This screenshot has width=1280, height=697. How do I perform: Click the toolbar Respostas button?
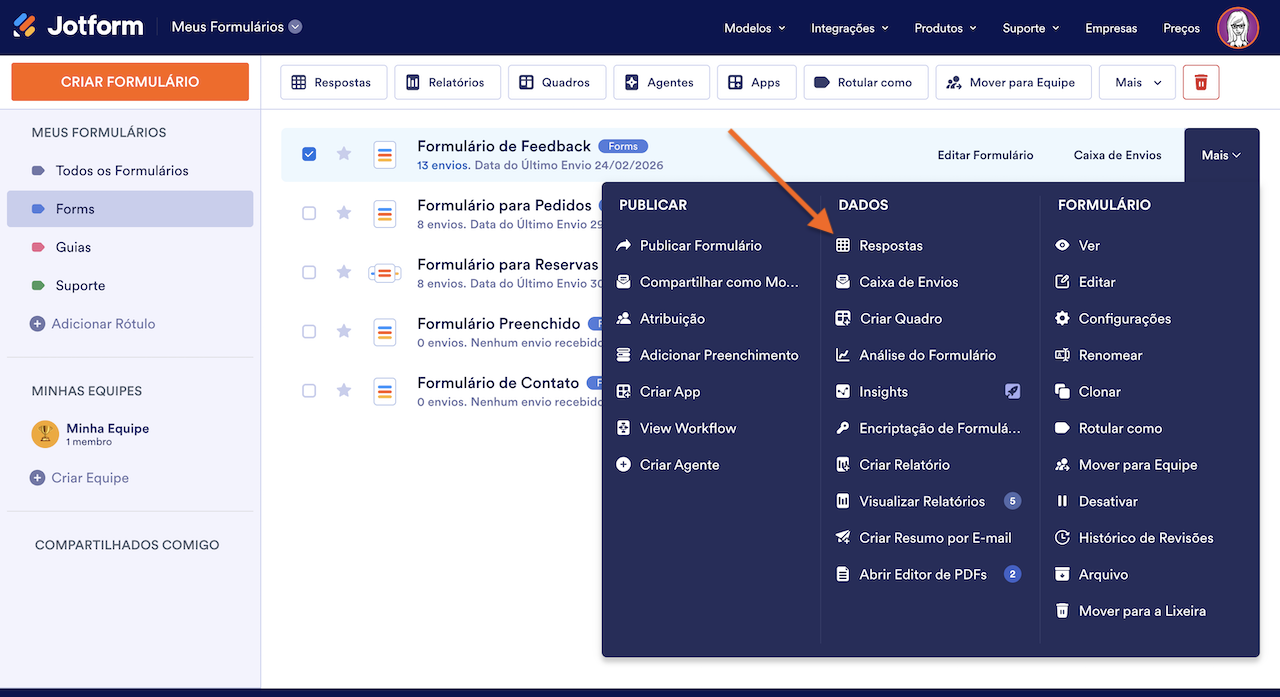(x=333, y=82)
